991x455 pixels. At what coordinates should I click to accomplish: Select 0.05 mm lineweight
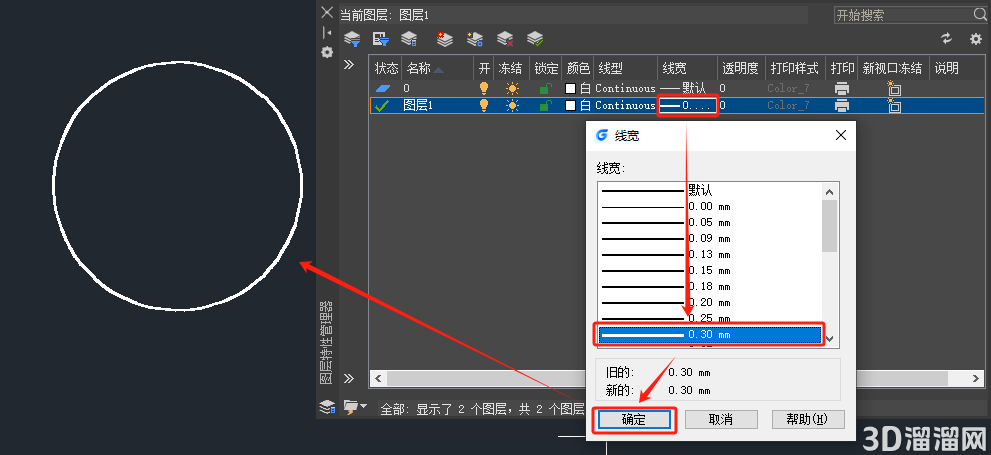(x=710, y=222)
